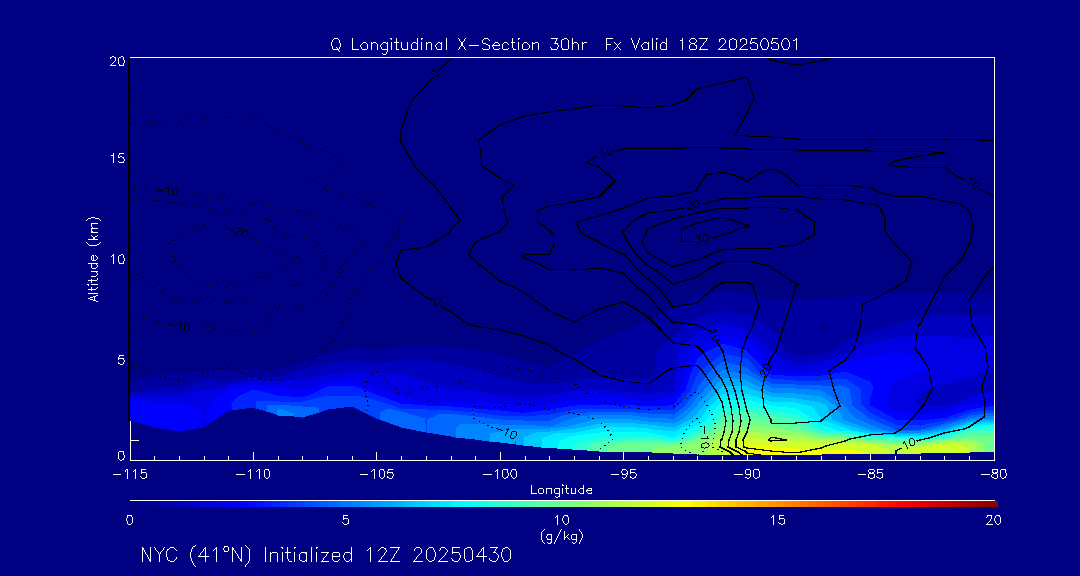
Task: Select longitude tick label '-80'
Action: coord(994,474)
